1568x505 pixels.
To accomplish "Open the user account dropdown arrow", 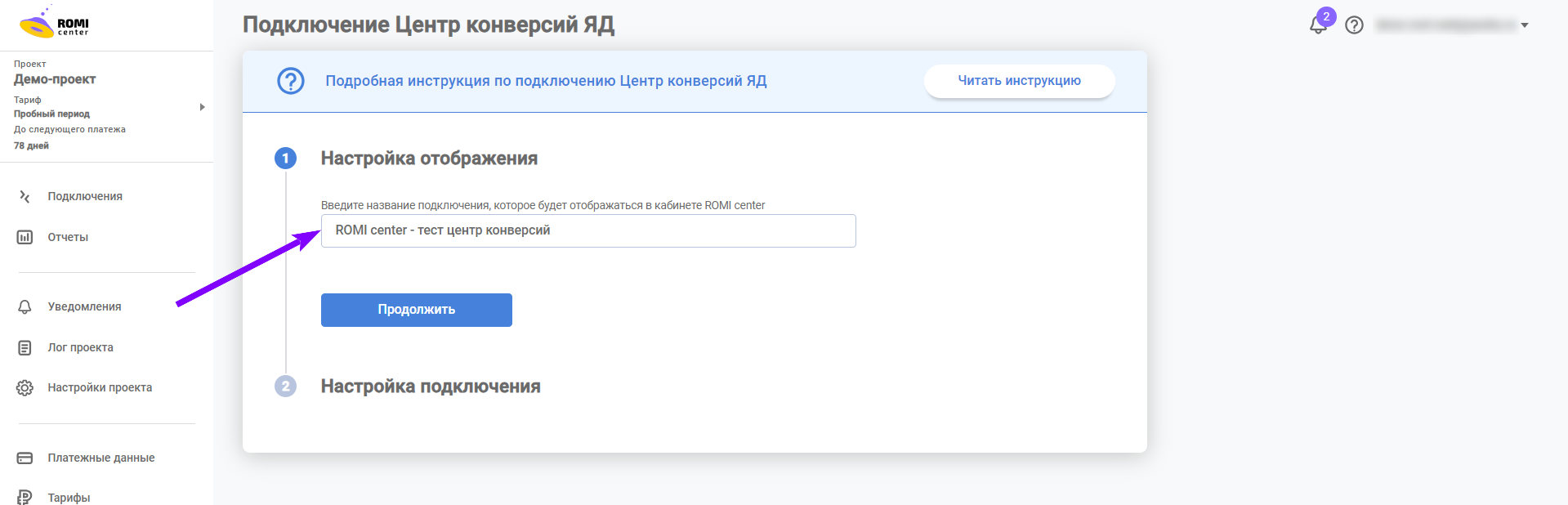I will (1525, 25).
